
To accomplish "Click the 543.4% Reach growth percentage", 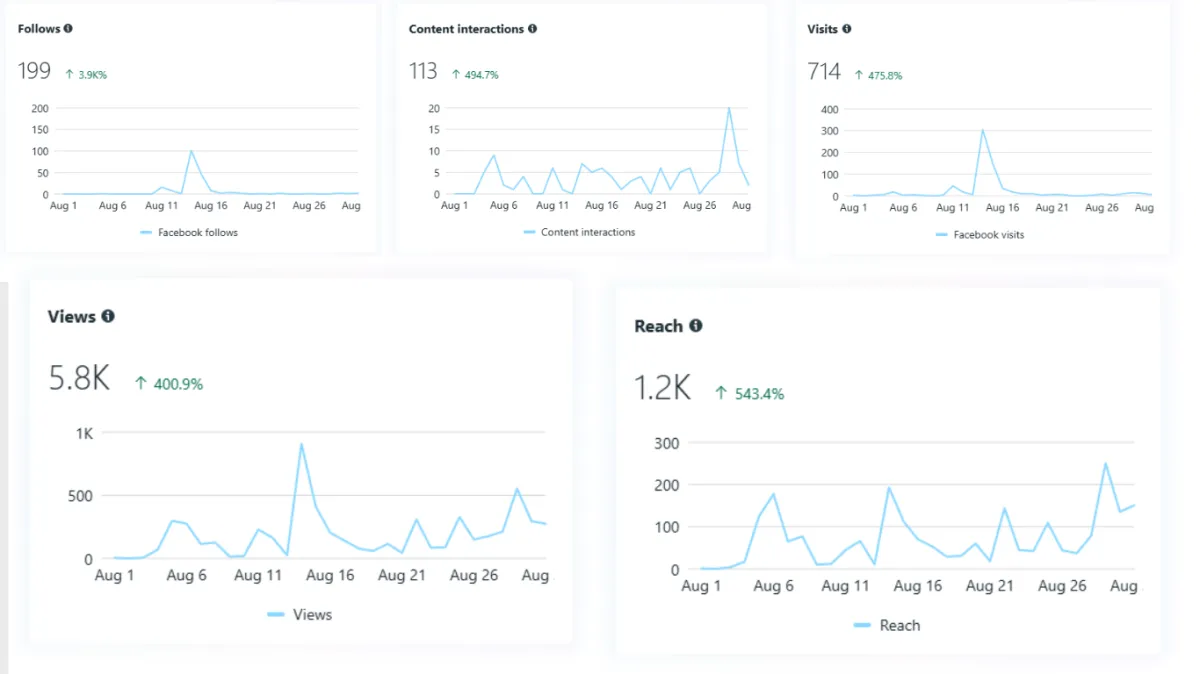I will point(758,394).
